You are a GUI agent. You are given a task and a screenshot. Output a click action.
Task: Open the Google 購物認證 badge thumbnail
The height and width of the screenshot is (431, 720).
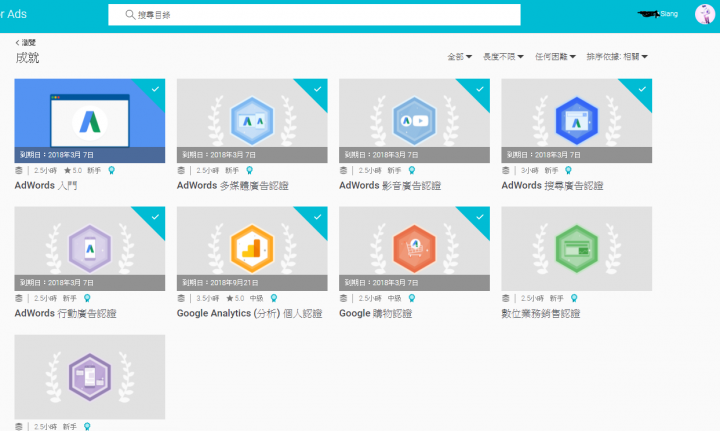tap(414, 248)
